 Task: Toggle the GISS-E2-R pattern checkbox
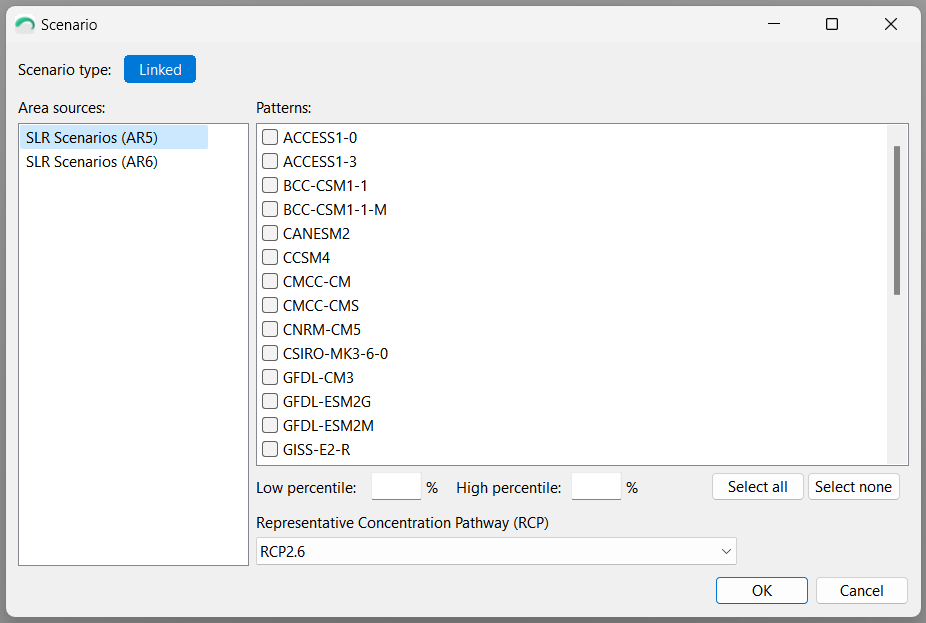270,449
